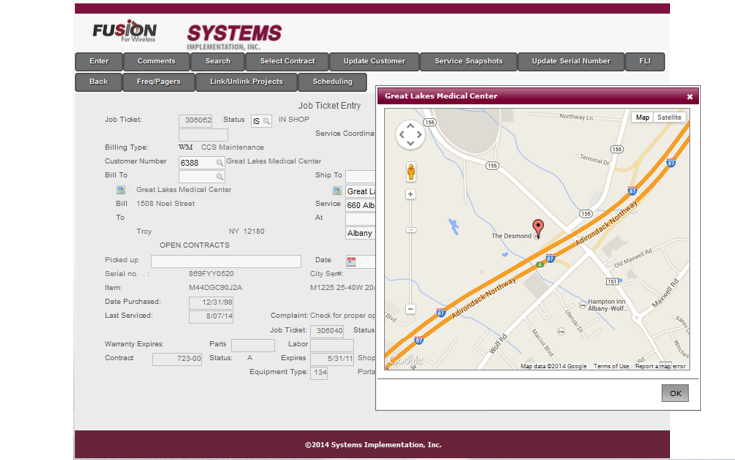The image size is (735, 460).
Task: Click the map pan direction control
Action: [410, 135]
